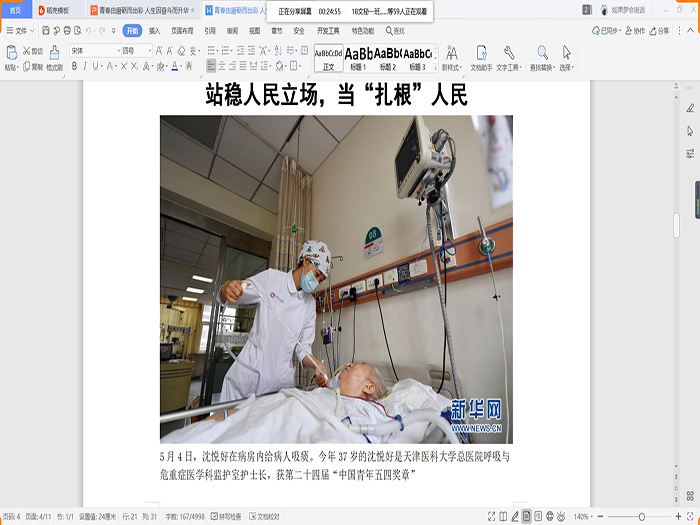Open the Page Layout (页面布局) tab
The image size is (700, 525).
181,31
